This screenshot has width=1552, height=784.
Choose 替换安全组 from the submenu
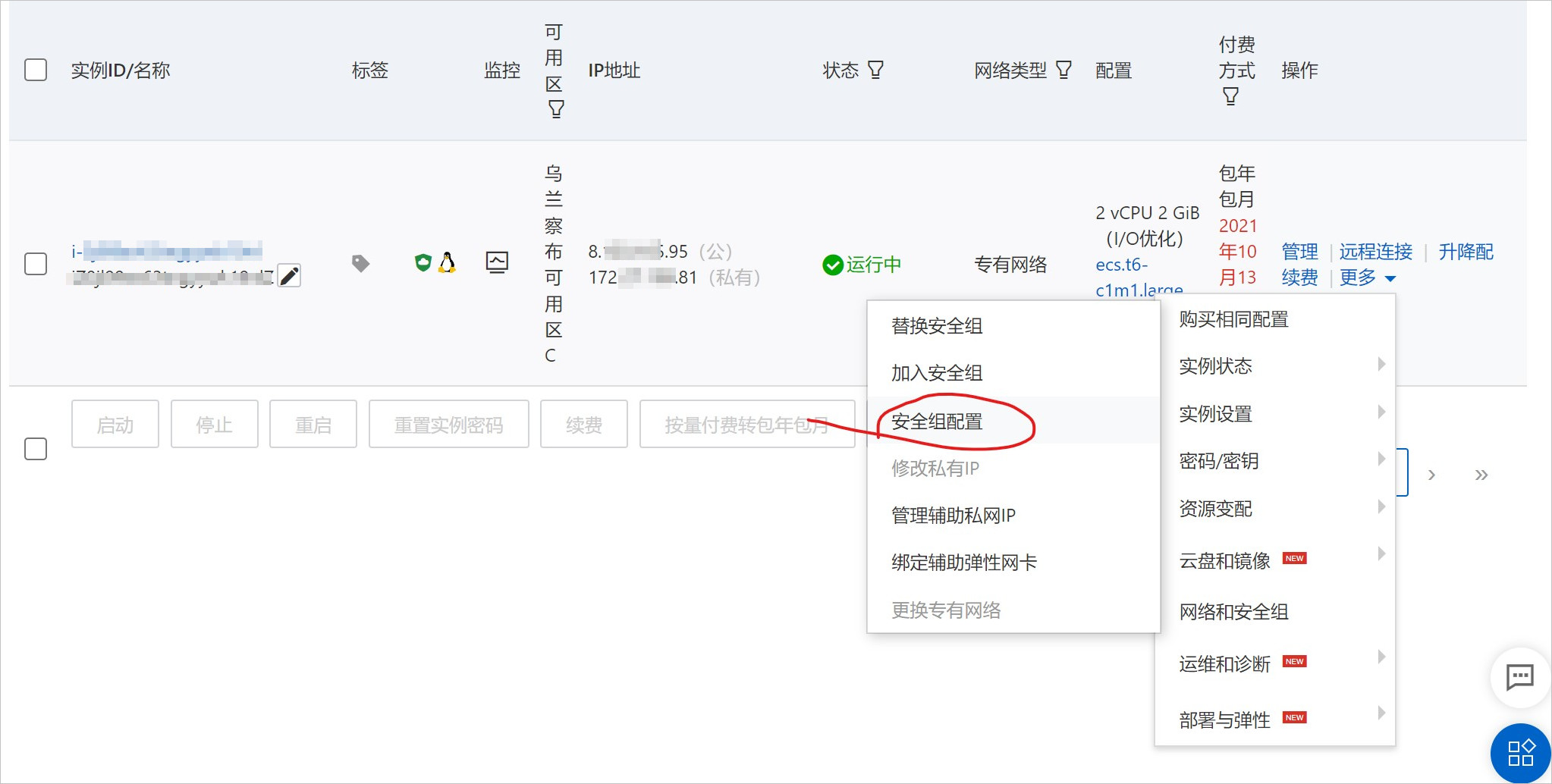[1013, 326]
